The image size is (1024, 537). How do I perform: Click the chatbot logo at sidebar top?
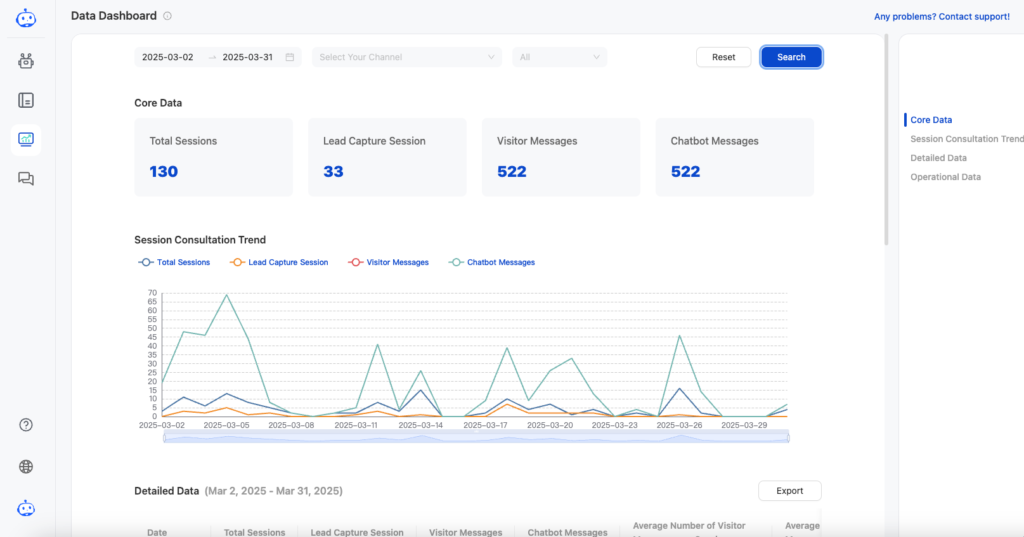[x=26, y=18]
